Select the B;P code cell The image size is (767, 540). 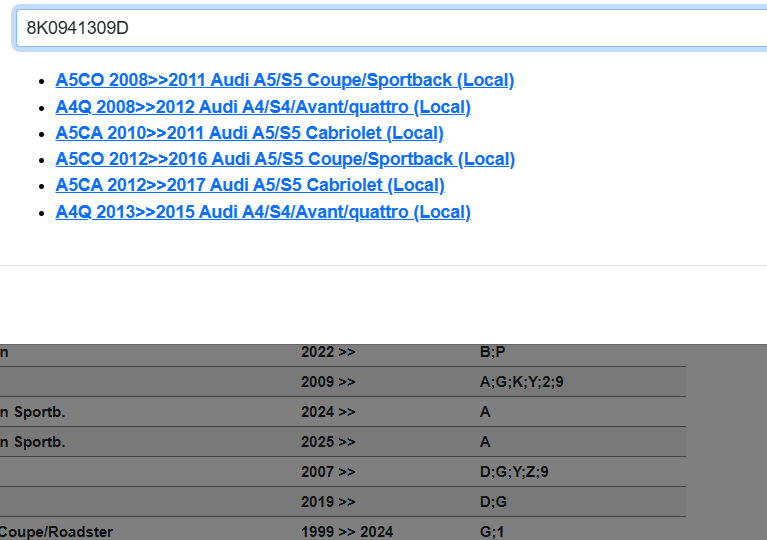tap(493, 352)
